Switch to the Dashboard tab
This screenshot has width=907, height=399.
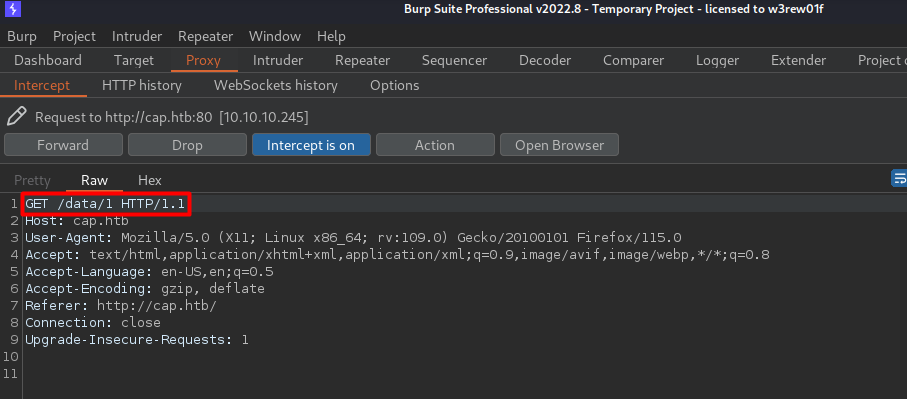click(47, 61)
